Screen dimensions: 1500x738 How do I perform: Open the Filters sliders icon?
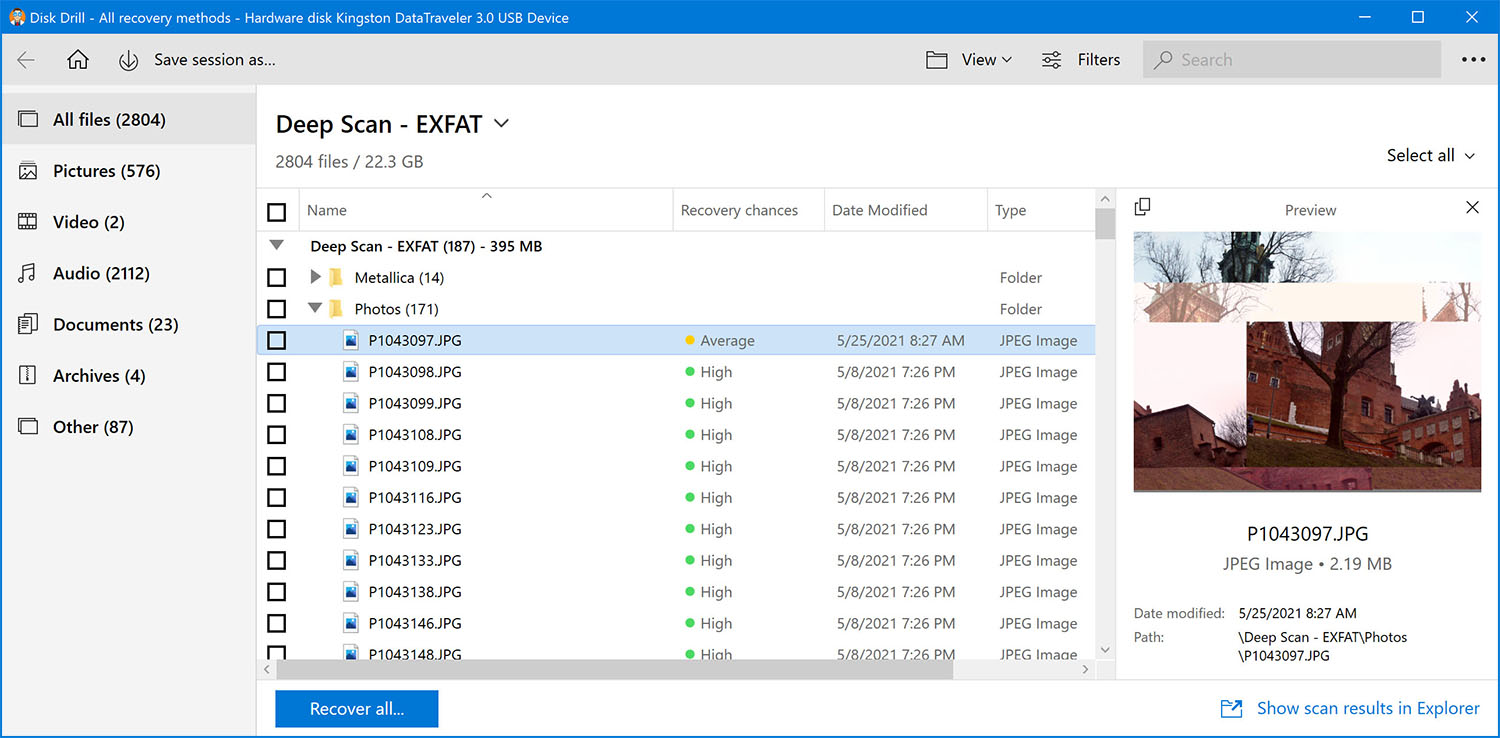point(1051,60)
